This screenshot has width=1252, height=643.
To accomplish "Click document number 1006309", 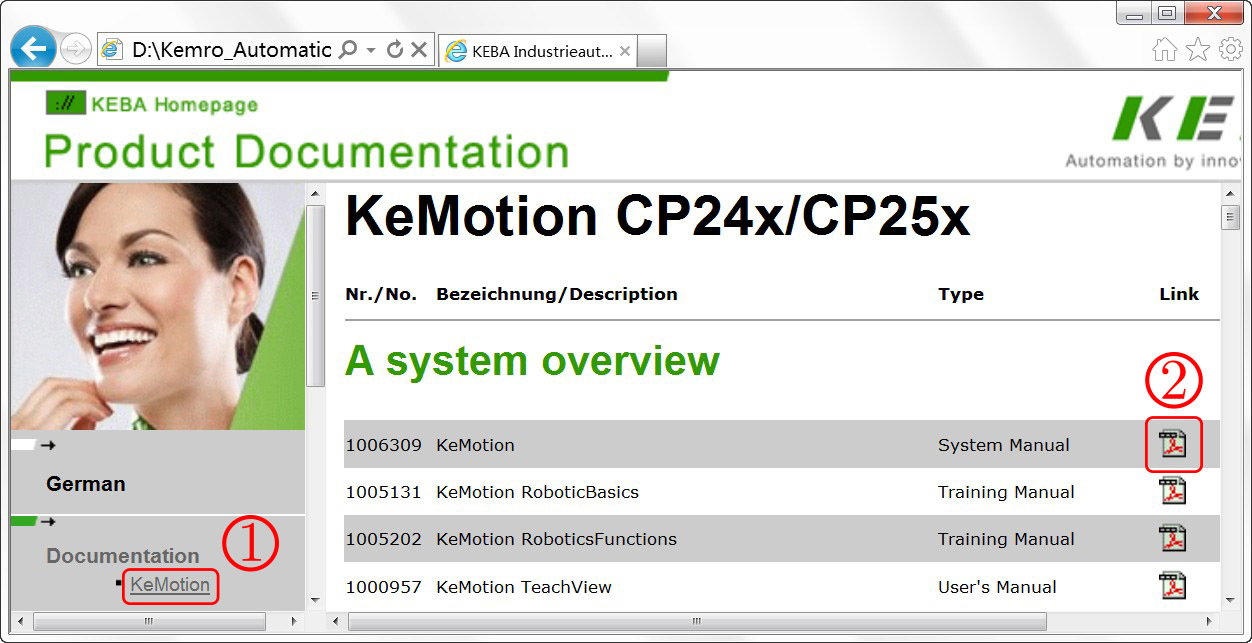I will coord(383,445).
